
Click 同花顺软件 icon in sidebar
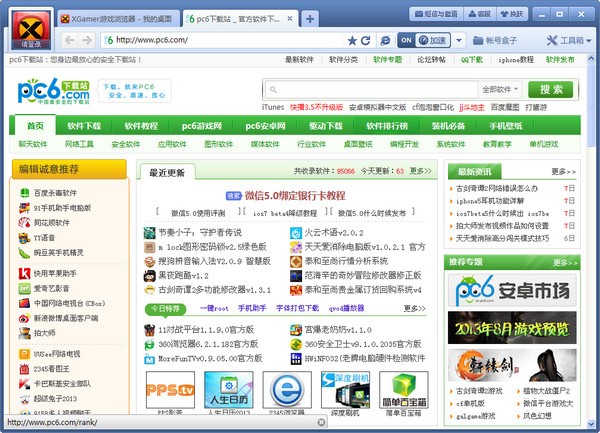tap(24, 223)
